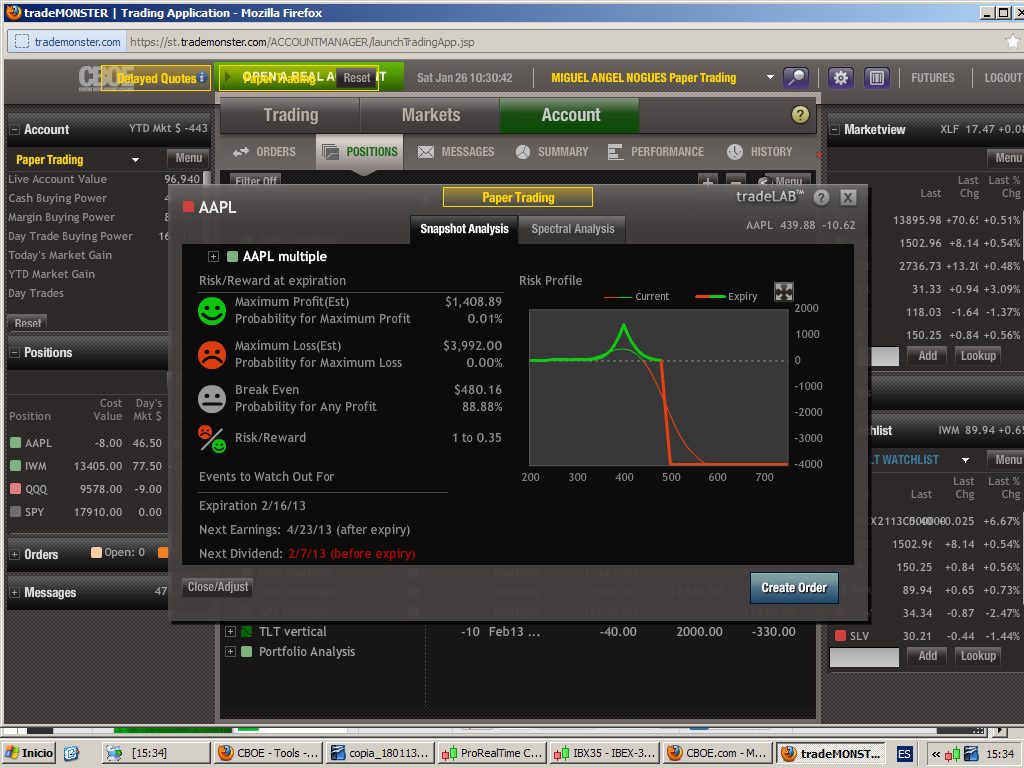
Task: Open the search magnifier icon in header
Action: 796,78
